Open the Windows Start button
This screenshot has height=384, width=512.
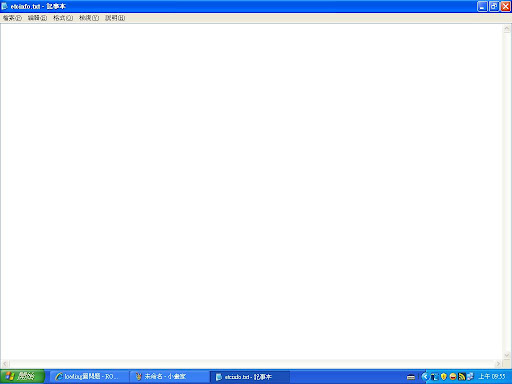22,377
